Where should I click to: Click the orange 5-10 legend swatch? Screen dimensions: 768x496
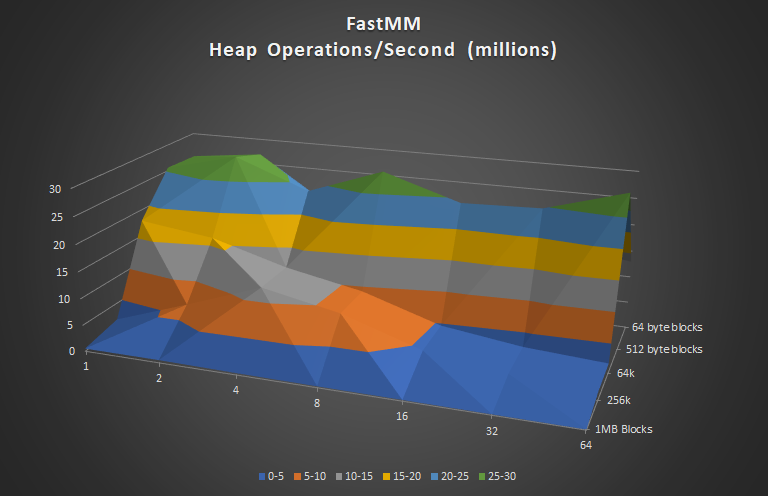click(297, 476)
